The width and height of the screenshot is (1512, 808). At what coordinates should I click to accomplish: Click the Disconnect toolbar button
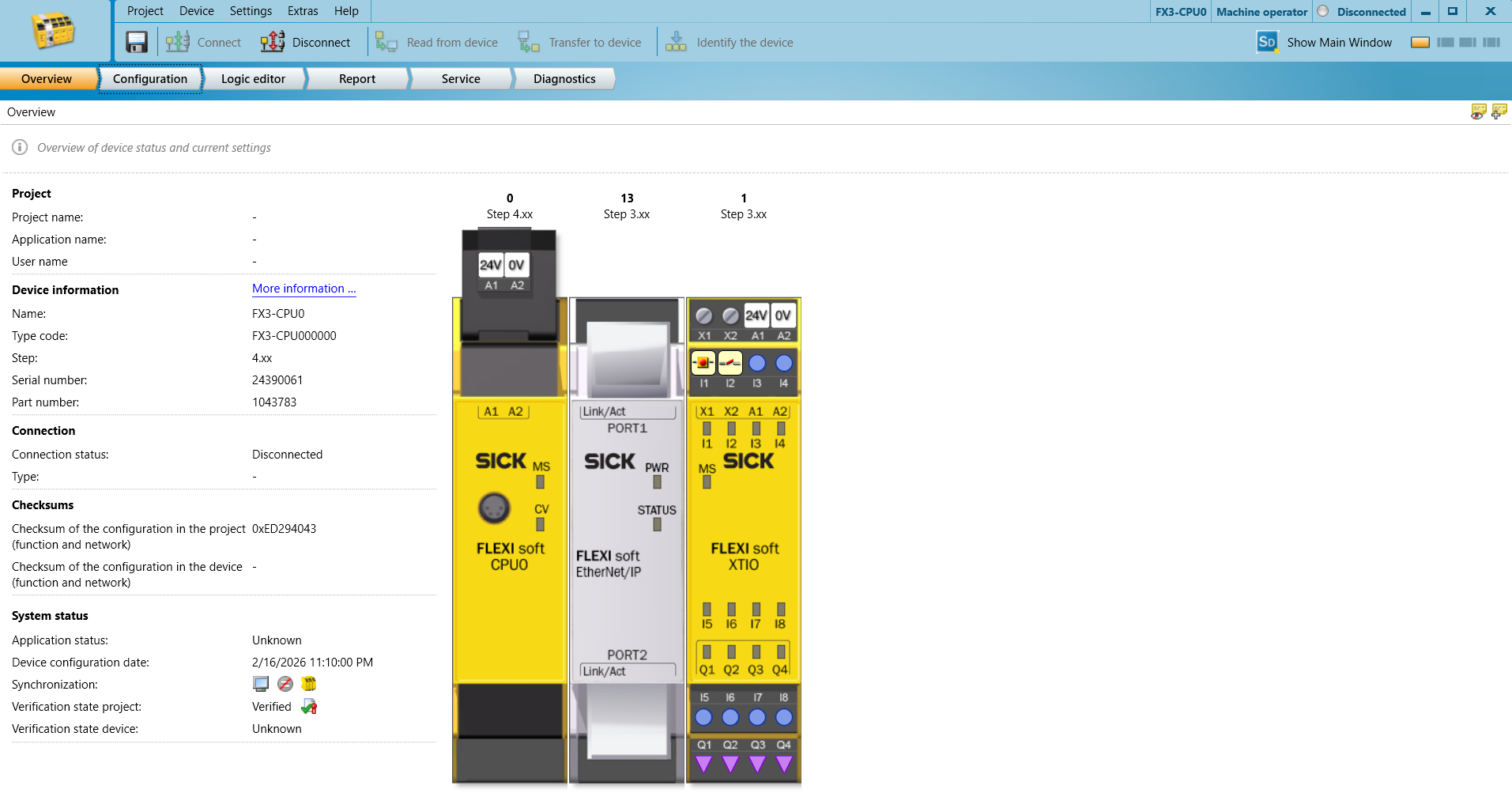coord(306,42)
